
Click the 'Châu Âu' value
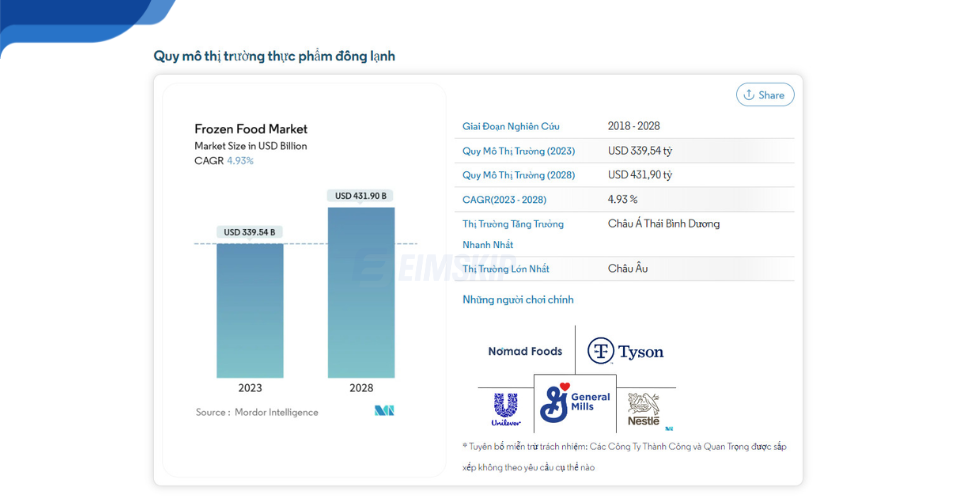628,268
